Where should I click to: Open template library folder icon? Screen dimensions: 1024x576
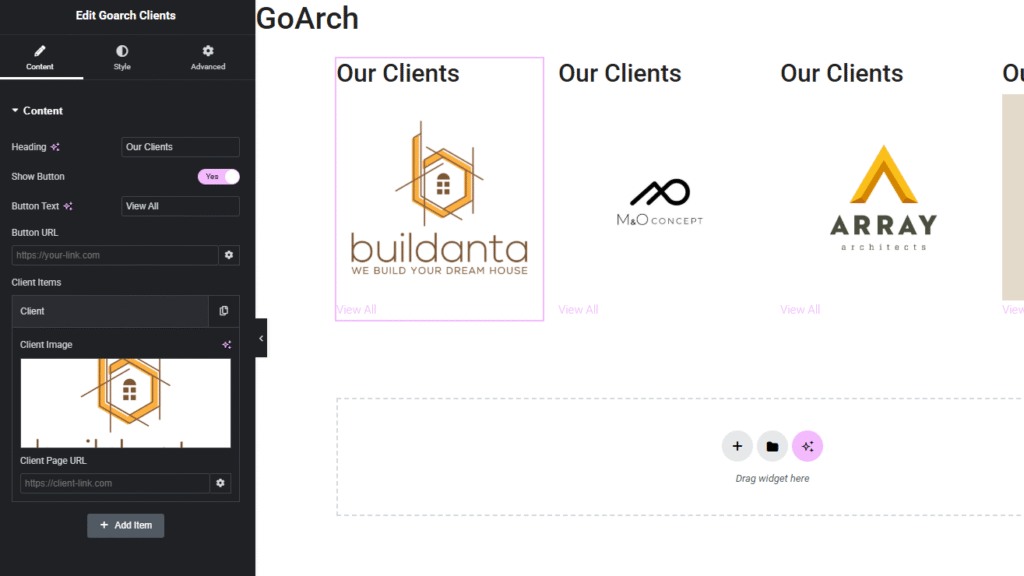tap(773, 447)
